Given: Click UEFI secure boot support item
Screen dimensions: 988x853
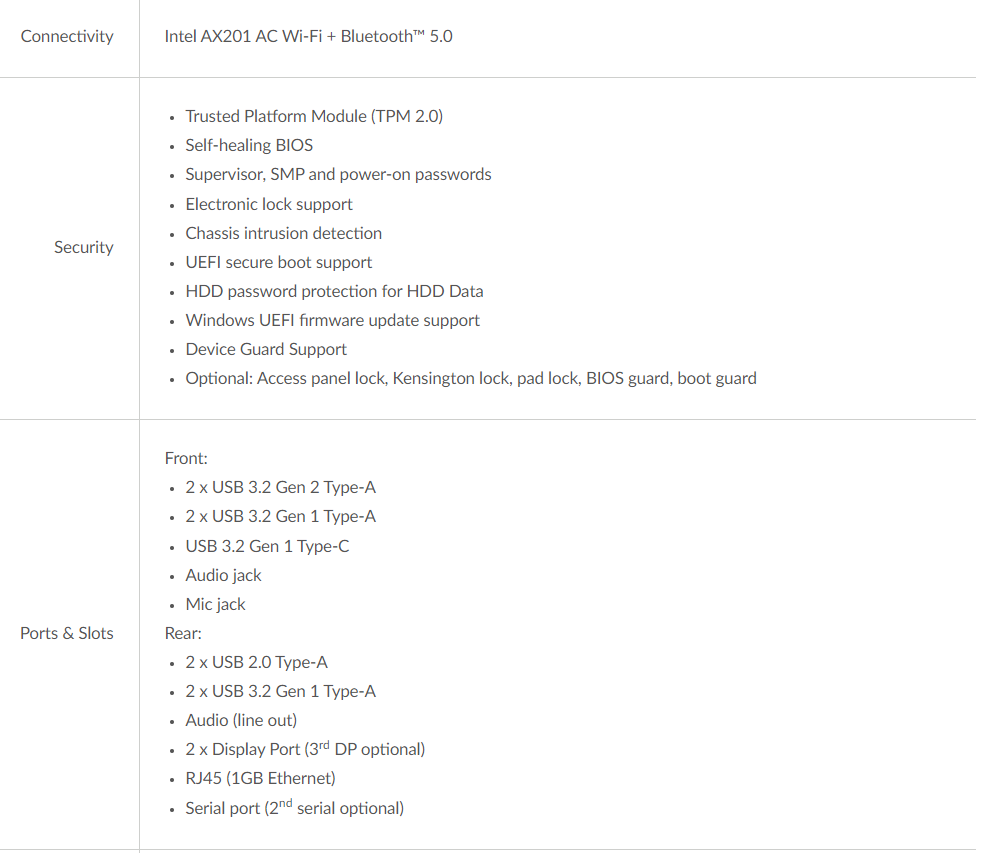Looking at the screenshot, I should 279,262.
